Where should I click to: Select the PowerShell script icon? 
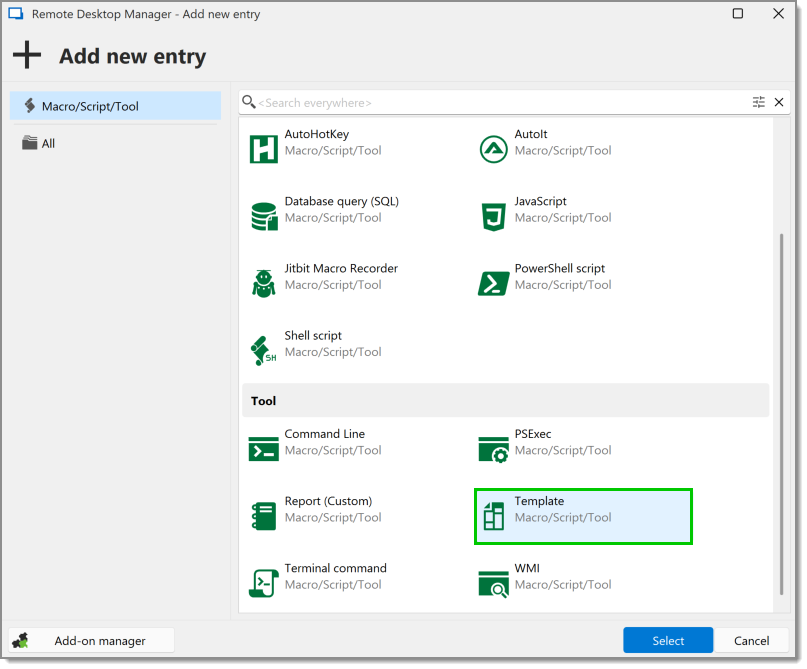[493, 284]
